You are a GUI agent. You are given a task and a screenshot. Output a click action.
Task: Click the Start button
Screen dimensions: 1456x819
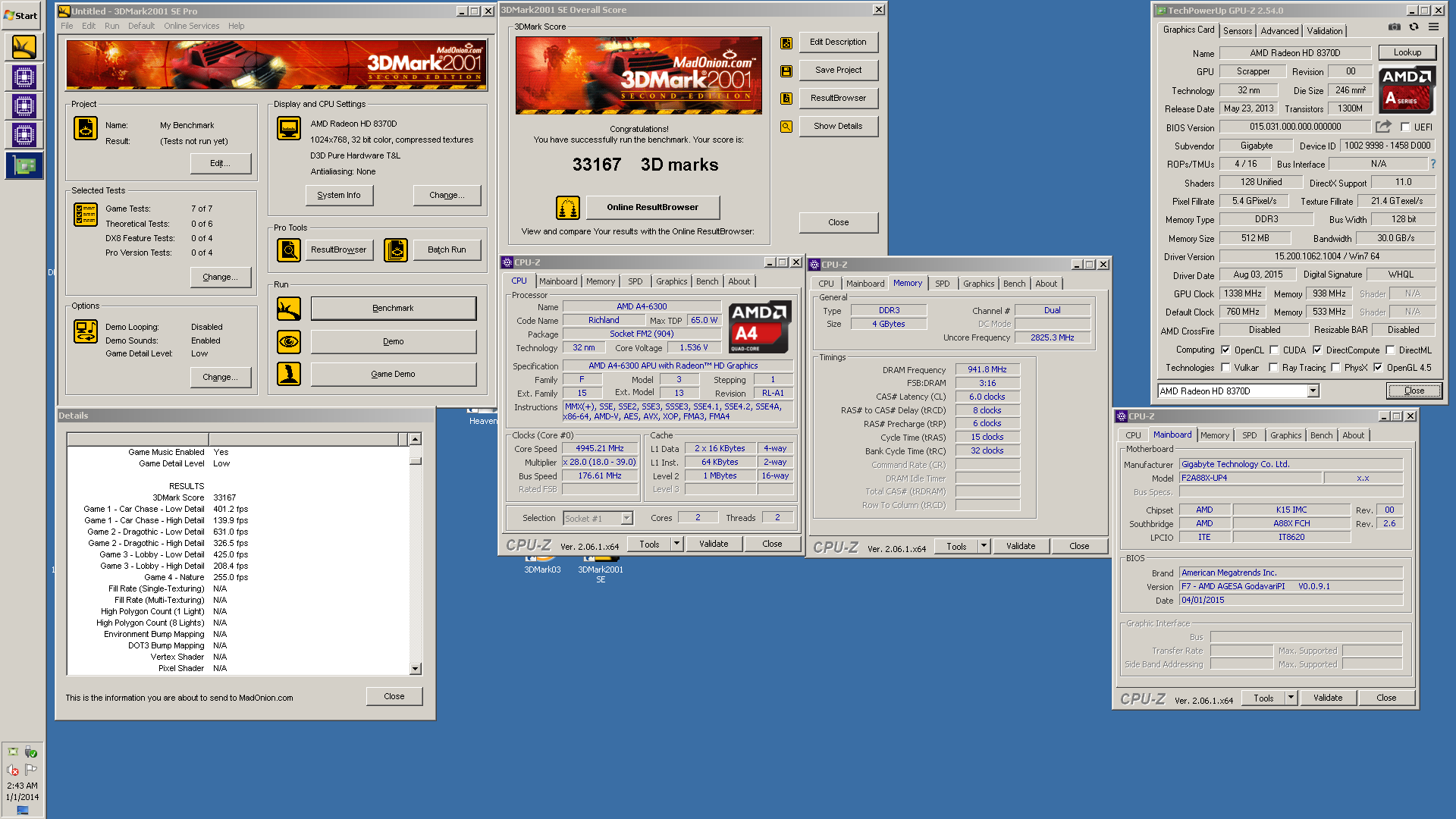coord(21,15)
